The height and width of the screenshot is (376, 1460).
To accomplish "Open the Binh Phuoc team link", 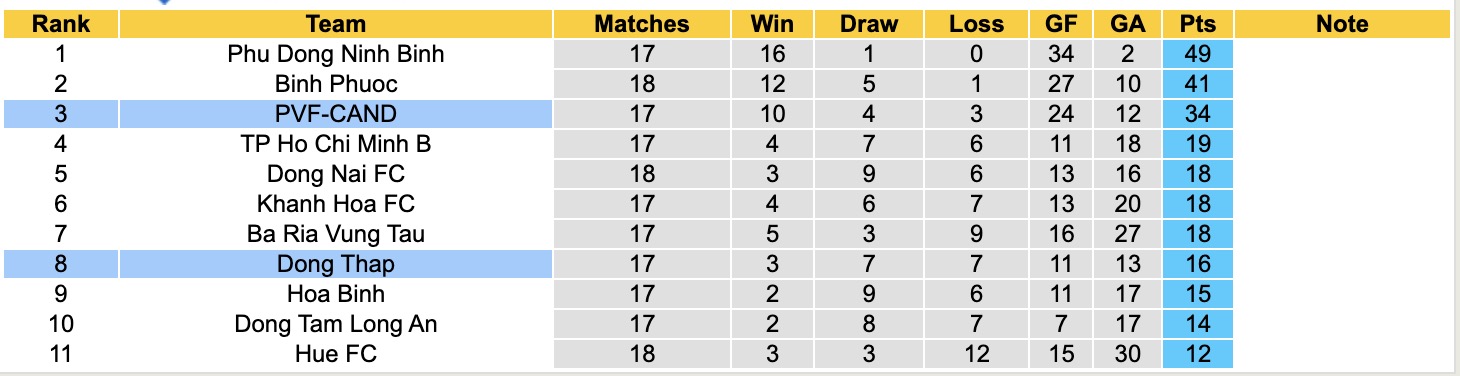I will [x=336, y=84].
